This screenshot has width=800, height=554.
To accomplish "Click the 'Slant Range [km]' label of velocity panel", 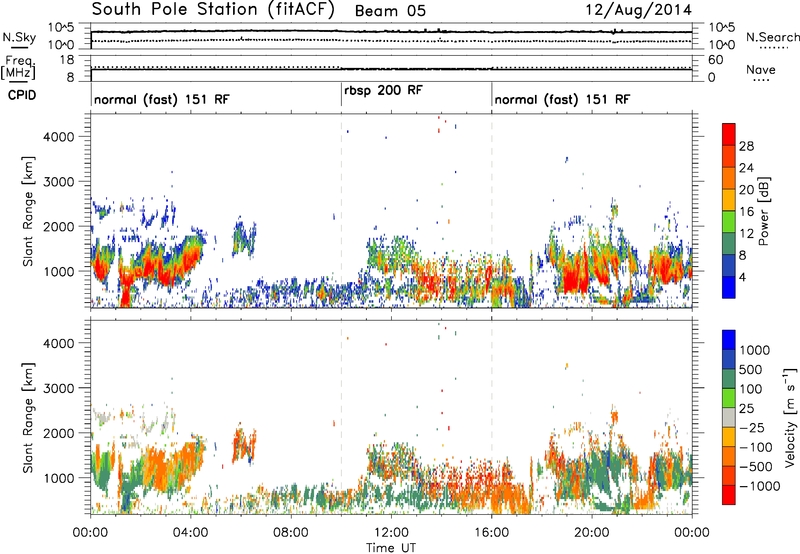I will (29, 418).
